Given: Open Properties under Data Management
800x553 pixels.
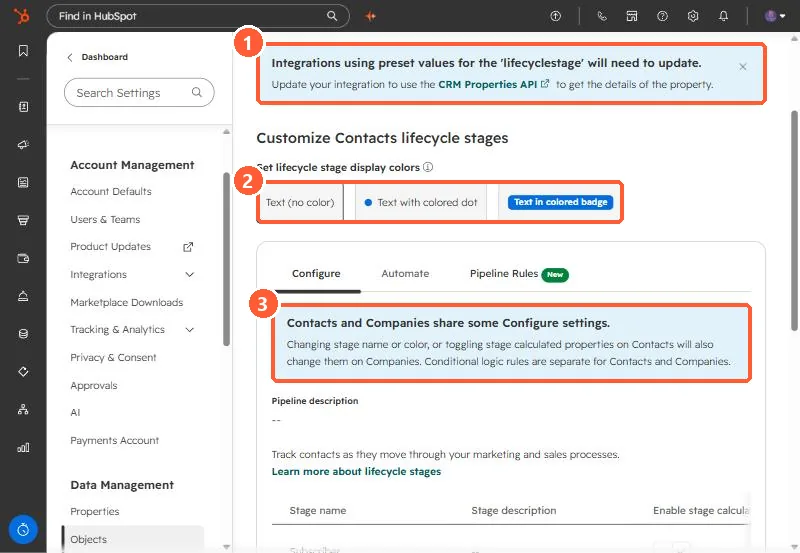Looking at the screenshot, I should [95, 511].
